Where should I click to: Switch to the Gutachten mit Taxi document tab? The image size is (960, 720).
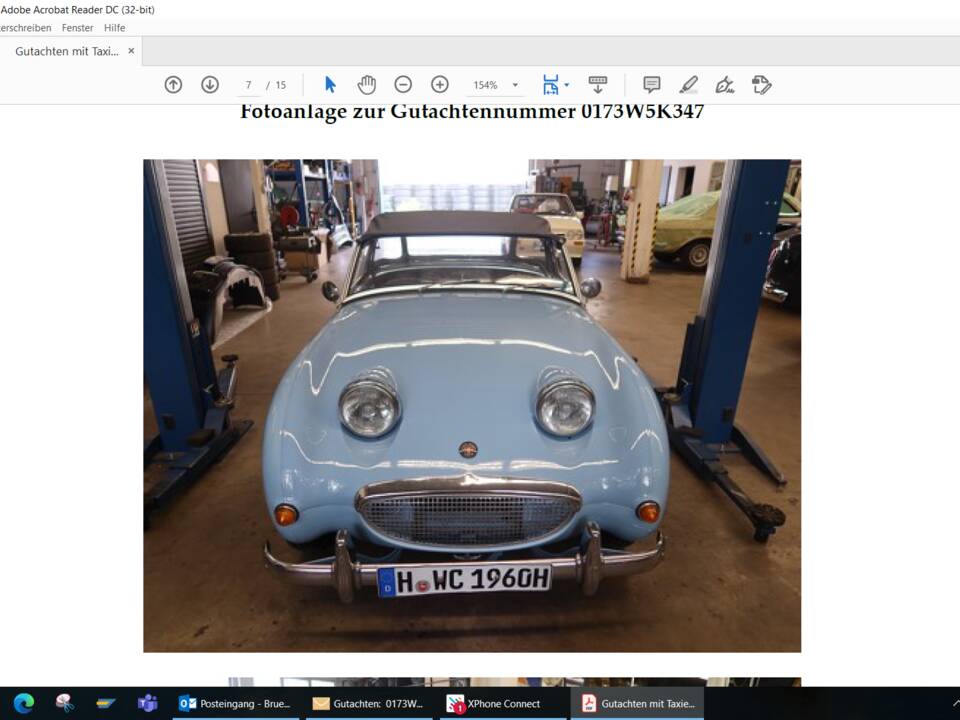[x=63, y=50]
